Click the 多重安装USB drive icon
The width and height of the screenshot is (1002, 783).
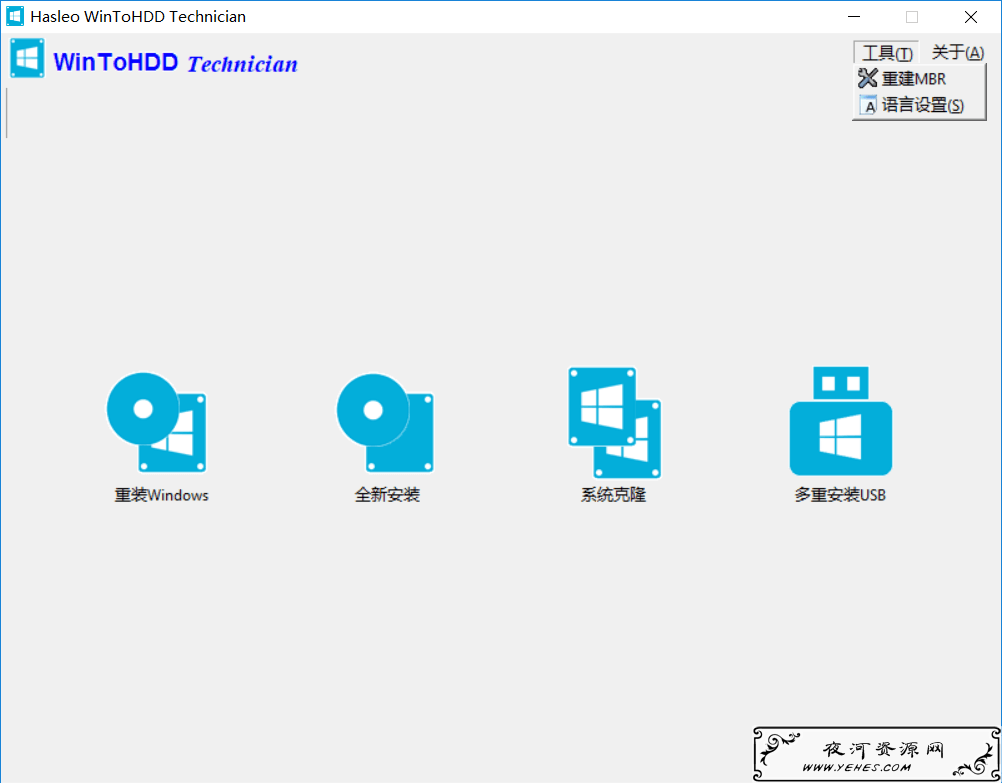pyautogui.click(x=841, y=421)
